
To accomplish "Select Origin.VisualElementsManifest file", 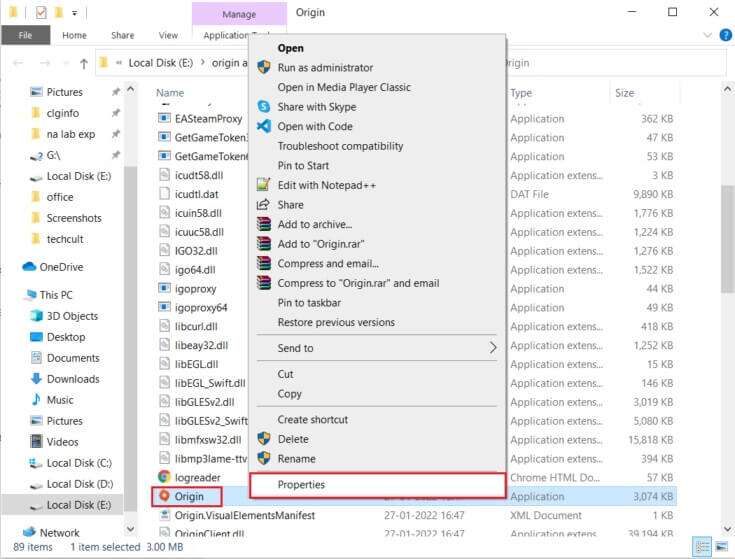I will pos(244,515).
